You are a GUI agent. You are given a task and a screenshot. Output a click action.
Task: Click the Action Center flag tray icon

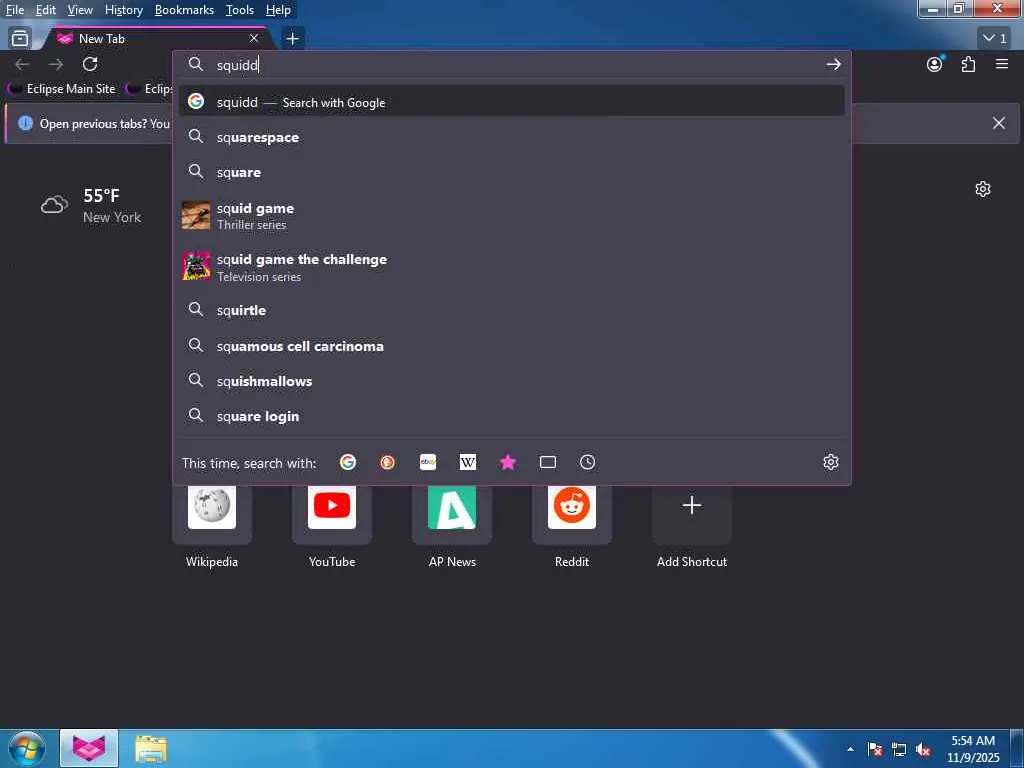[875, 749]
